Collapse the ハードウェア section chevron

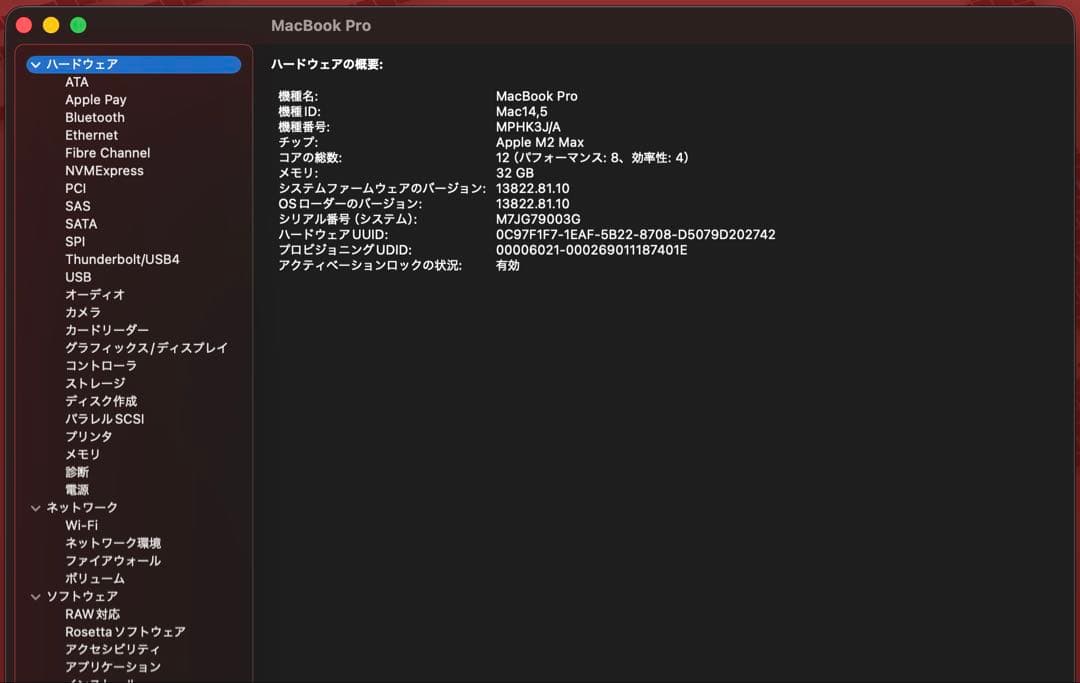click(x=35, y=64)
